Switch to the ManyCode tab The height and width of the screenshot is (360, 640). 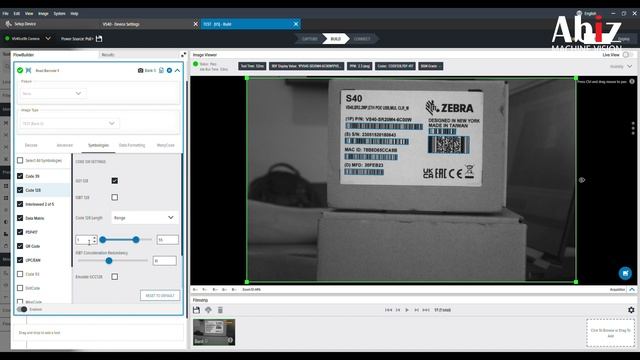coord(165,145)
